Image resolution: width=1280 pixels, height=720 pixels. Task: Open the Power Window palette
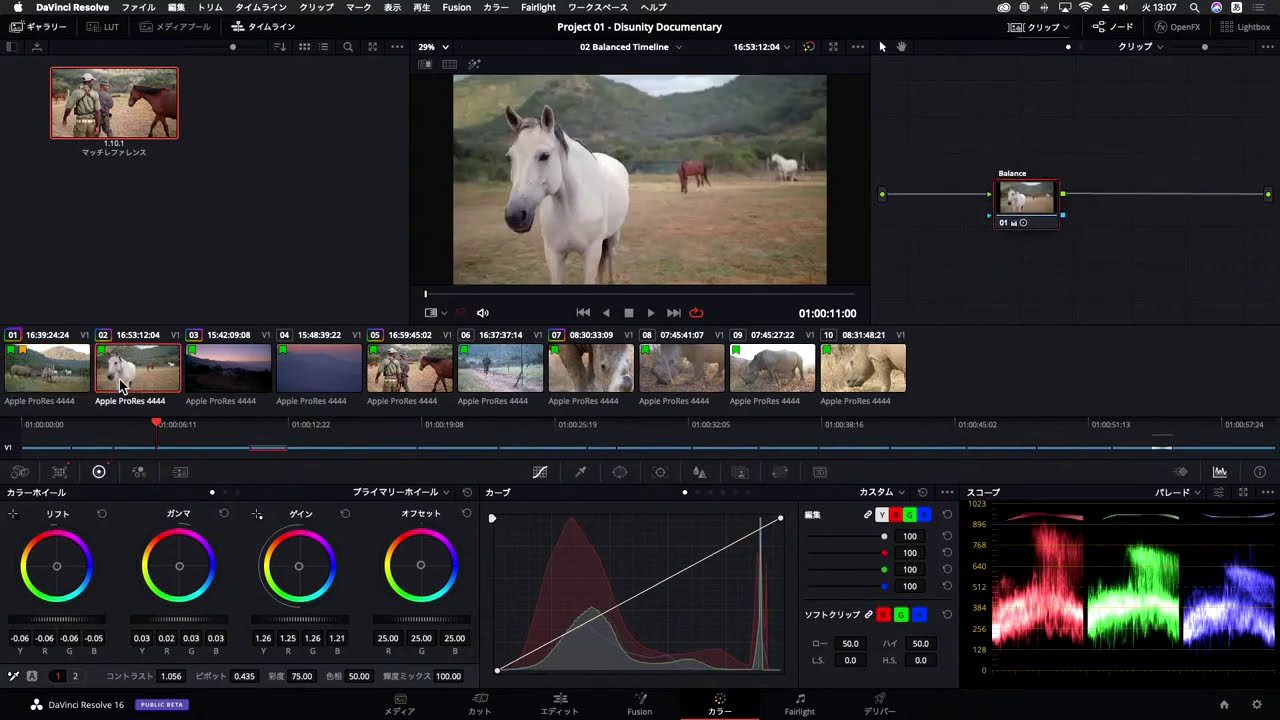click(620, 472)
